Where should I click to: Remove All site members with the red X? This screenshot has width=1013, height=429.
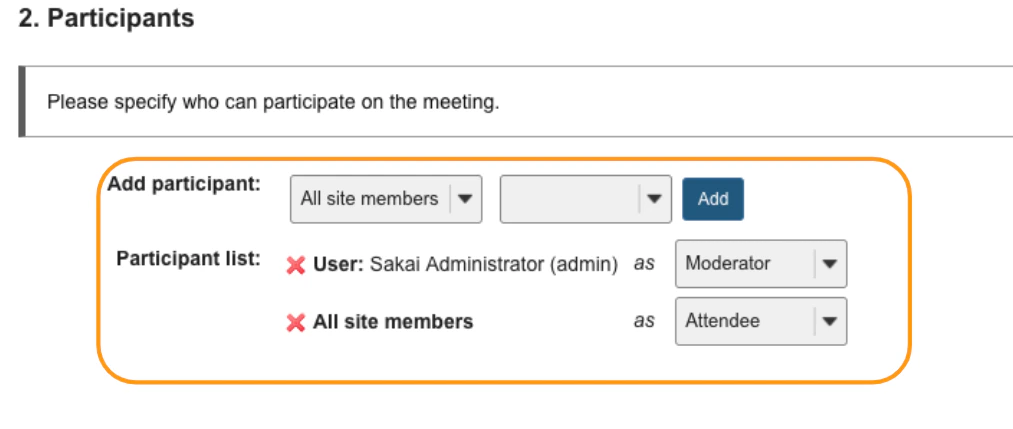coord(296,323)
